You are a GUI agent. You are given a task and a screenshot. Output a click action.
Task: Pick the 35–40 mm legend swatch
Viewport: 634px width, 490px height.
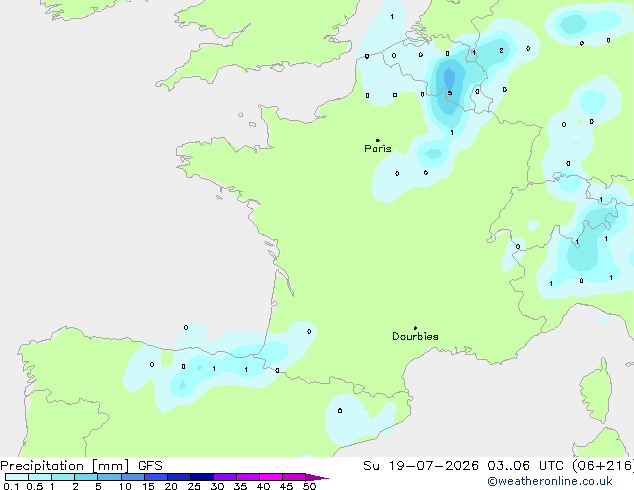click(248, 477)
